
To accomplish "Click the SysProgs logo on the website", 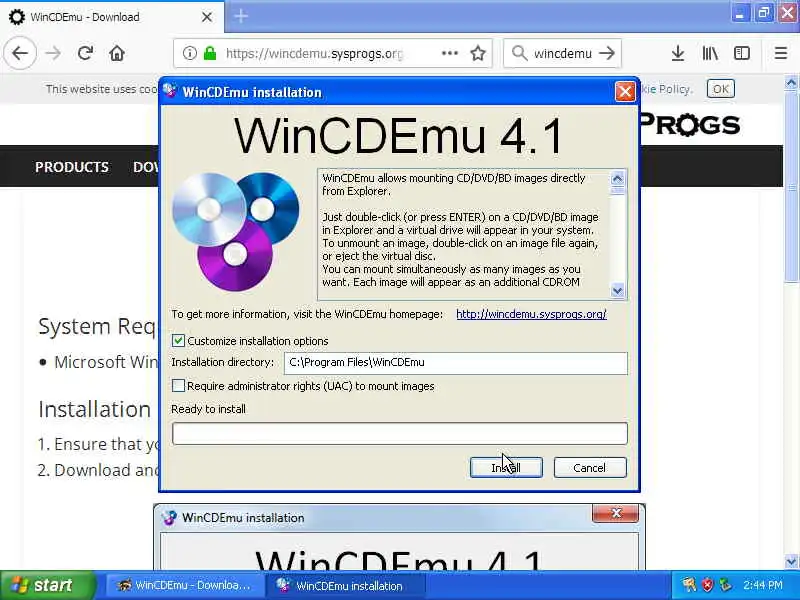I will [690, 125].
